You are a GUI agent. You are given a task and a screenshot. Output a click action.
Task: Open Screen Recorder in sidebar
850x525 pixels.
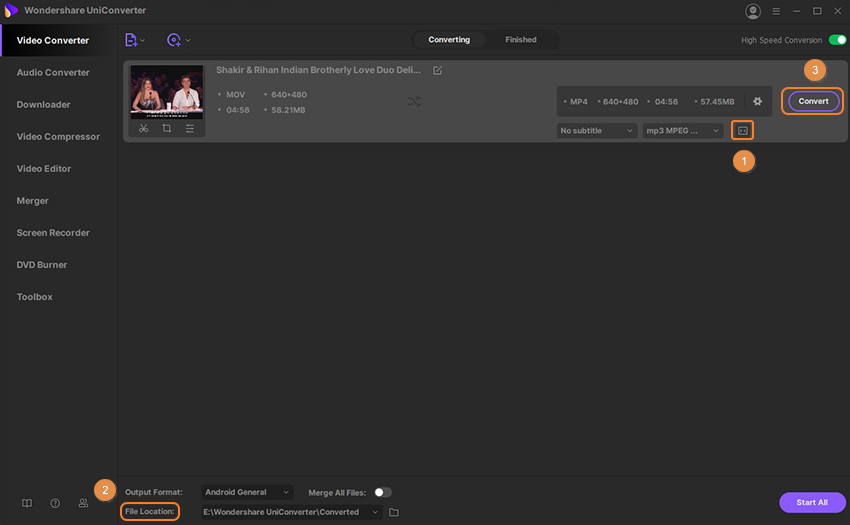tap(53, 232)
